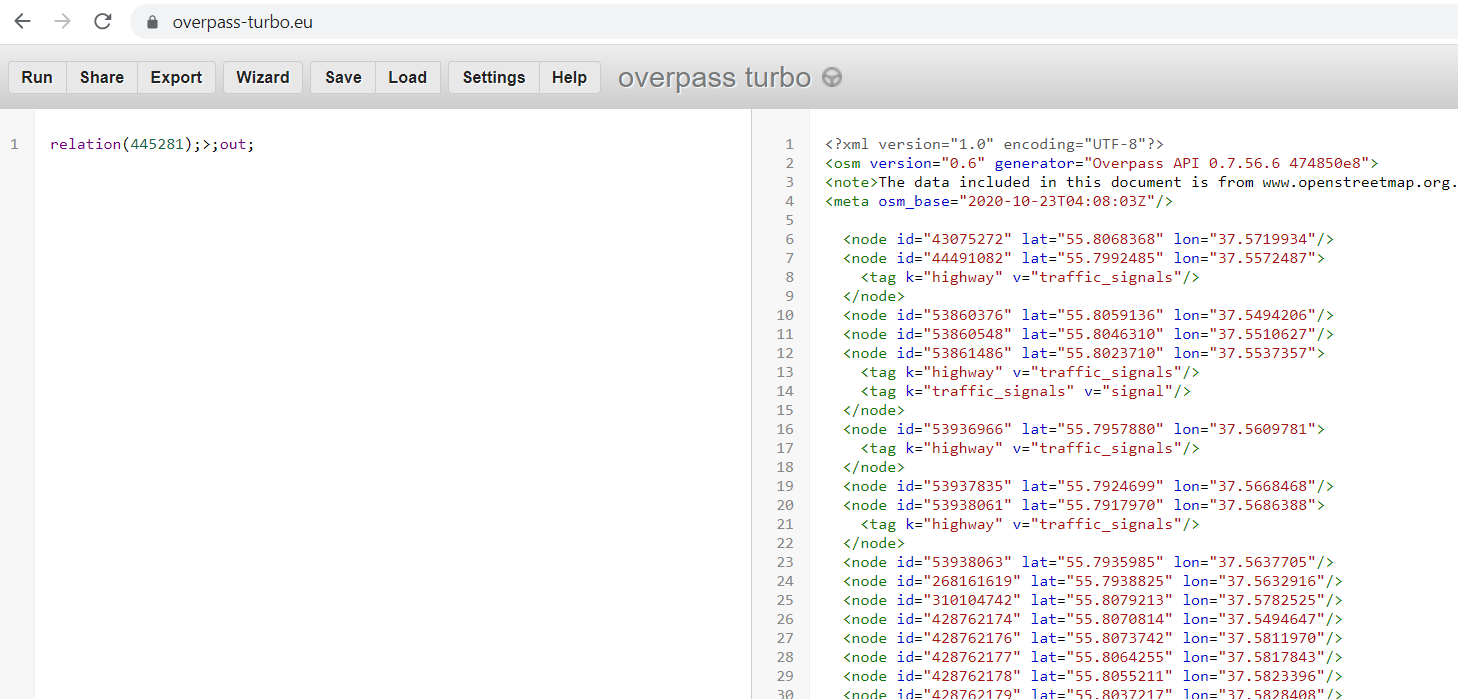The width and height of the screenshot is (1458, 699).
Task: Click the padlock site security icon
Action: (153, 22)
